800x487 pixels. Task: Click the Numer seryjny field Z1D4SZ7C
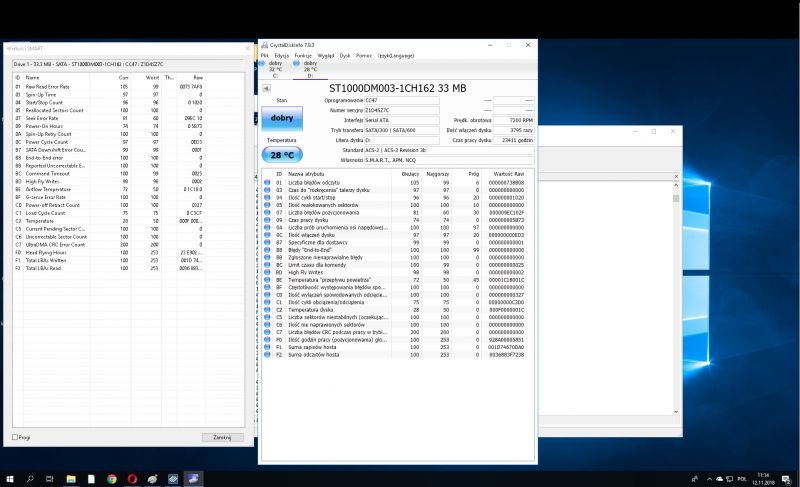click(402, 110)
